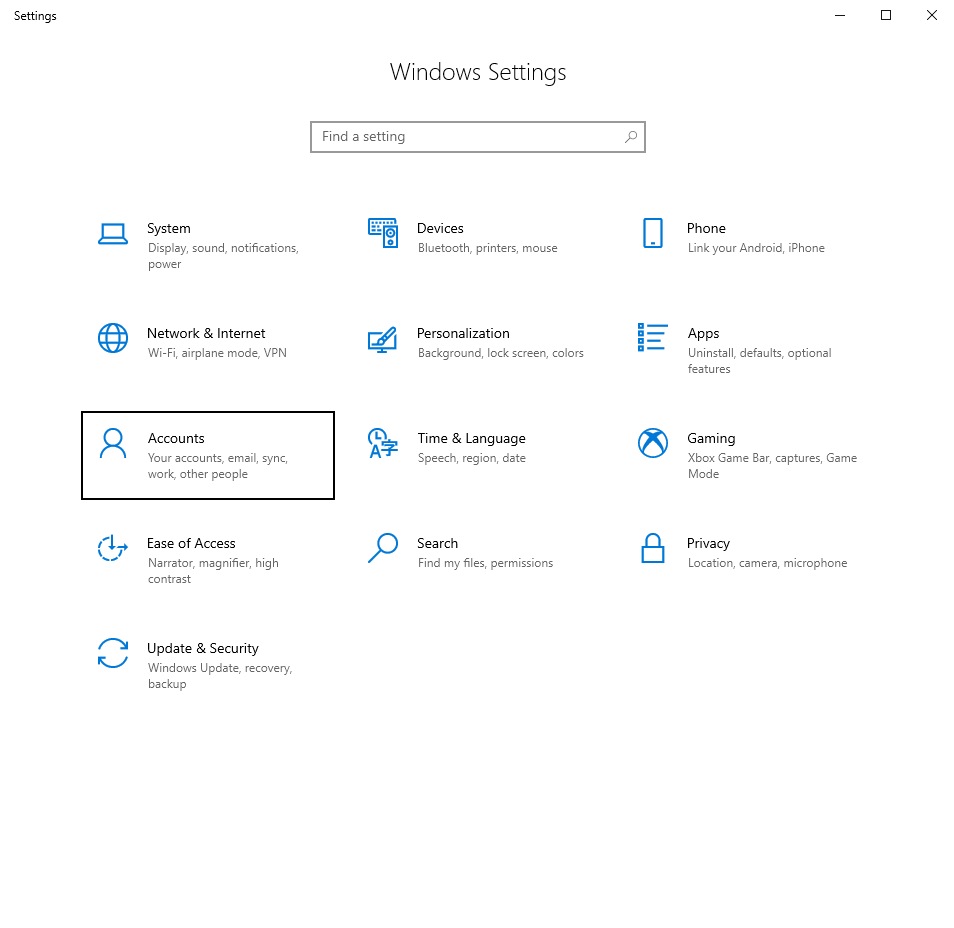The height and width of the screenshot is (928, 954).
Task: Go to Devices settings label
Action: [440, 229]
